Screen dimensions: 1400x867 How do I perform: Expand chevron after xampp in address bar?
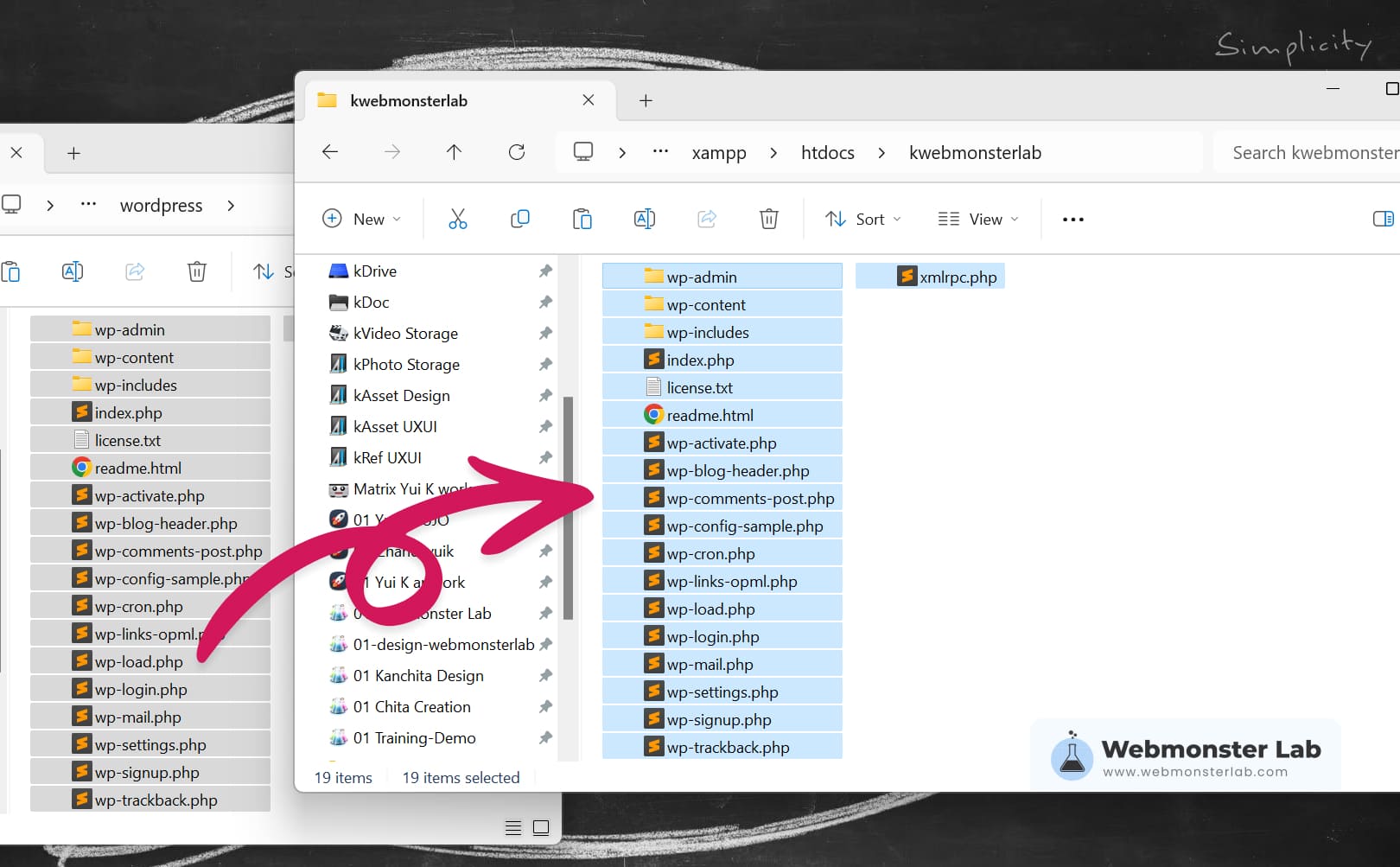[773, 153]
